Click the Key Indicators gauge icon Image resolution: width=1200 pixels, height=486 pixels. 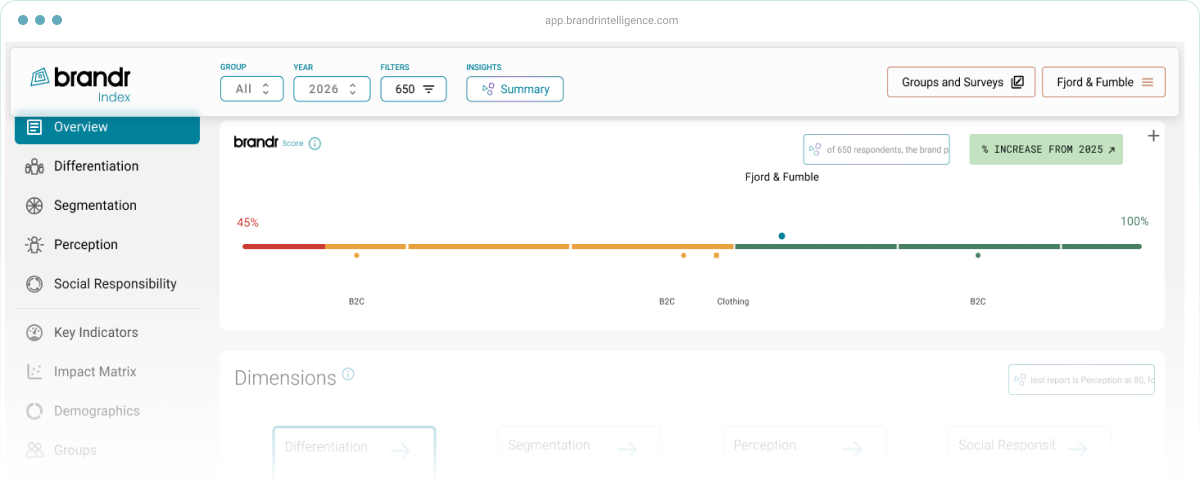coord(34,332)
